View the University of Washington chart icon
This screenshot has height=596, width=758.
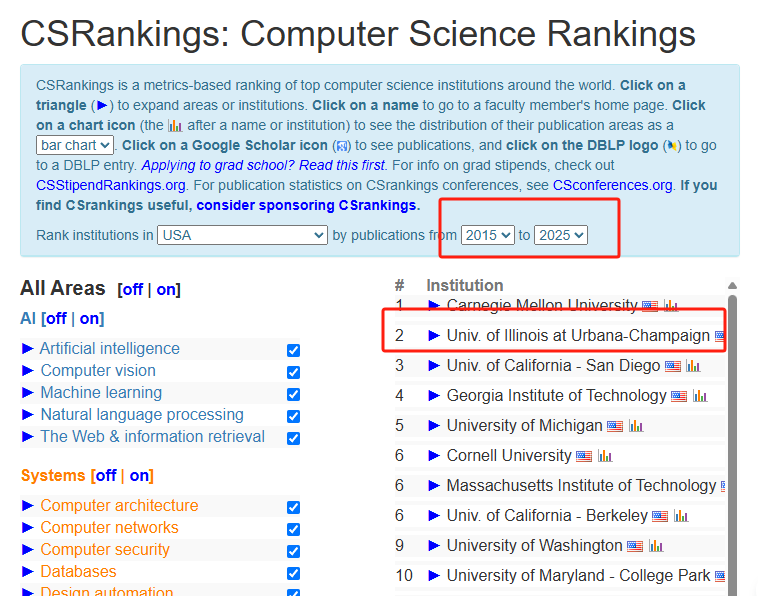656,546
